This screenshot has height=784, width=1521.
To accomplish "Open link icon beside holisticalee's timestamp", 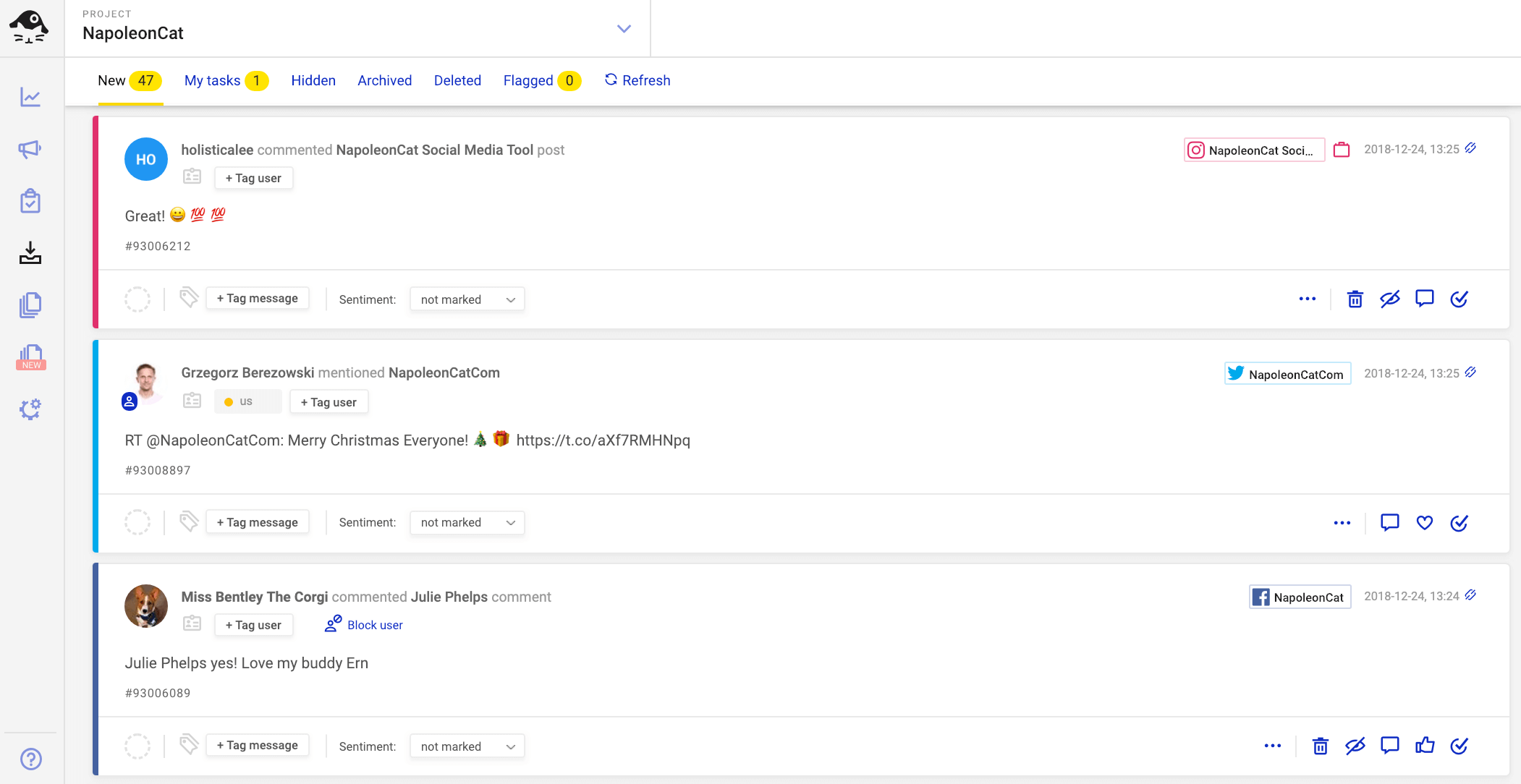I will (x=1470, y=148).
